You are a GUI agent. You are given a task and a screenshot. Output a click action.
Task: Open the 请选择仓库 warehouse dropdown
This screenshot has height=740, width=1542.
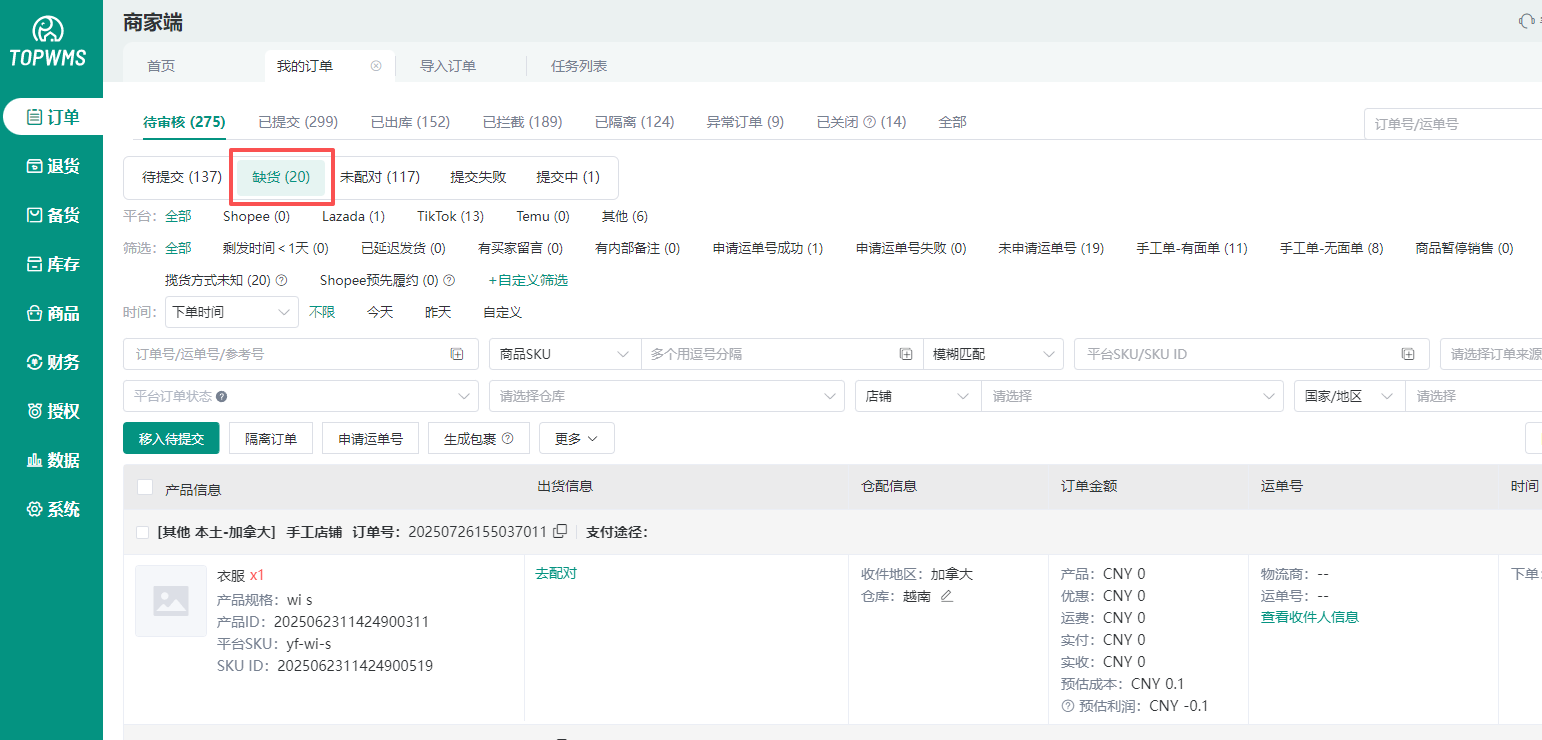pos(666,396)
